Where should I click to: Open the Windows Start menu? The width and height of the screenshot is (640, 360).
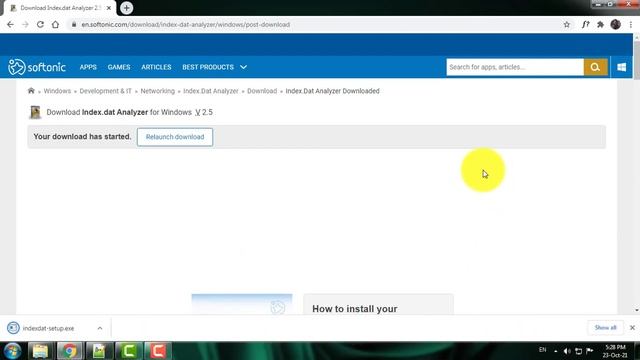click(13, 351)
